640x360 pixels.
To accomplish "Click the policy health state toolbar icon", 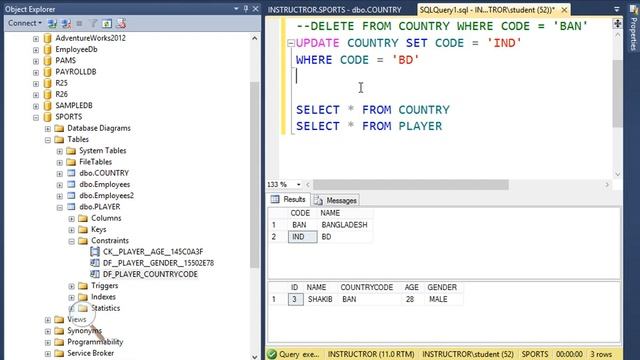I will pyautogui.click(x=121, y=24).
